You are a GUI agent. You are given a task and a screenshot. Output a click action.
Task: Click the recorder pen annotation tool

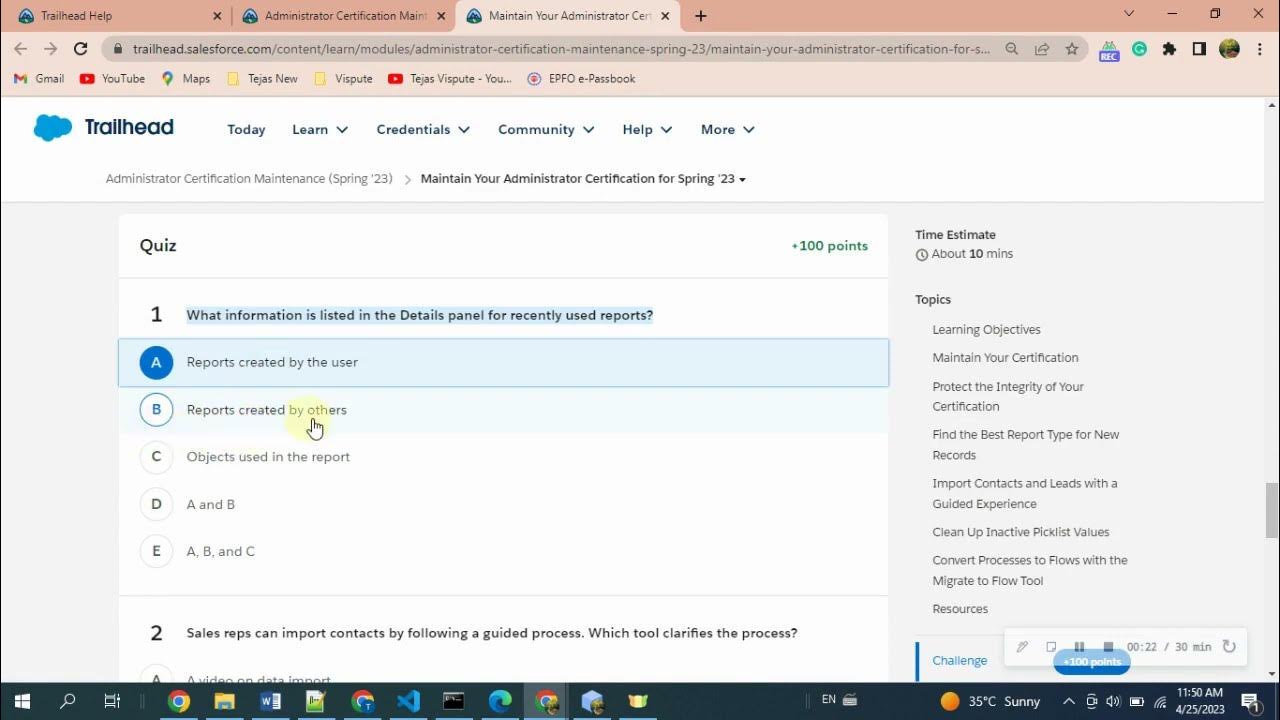[1022, 647]
